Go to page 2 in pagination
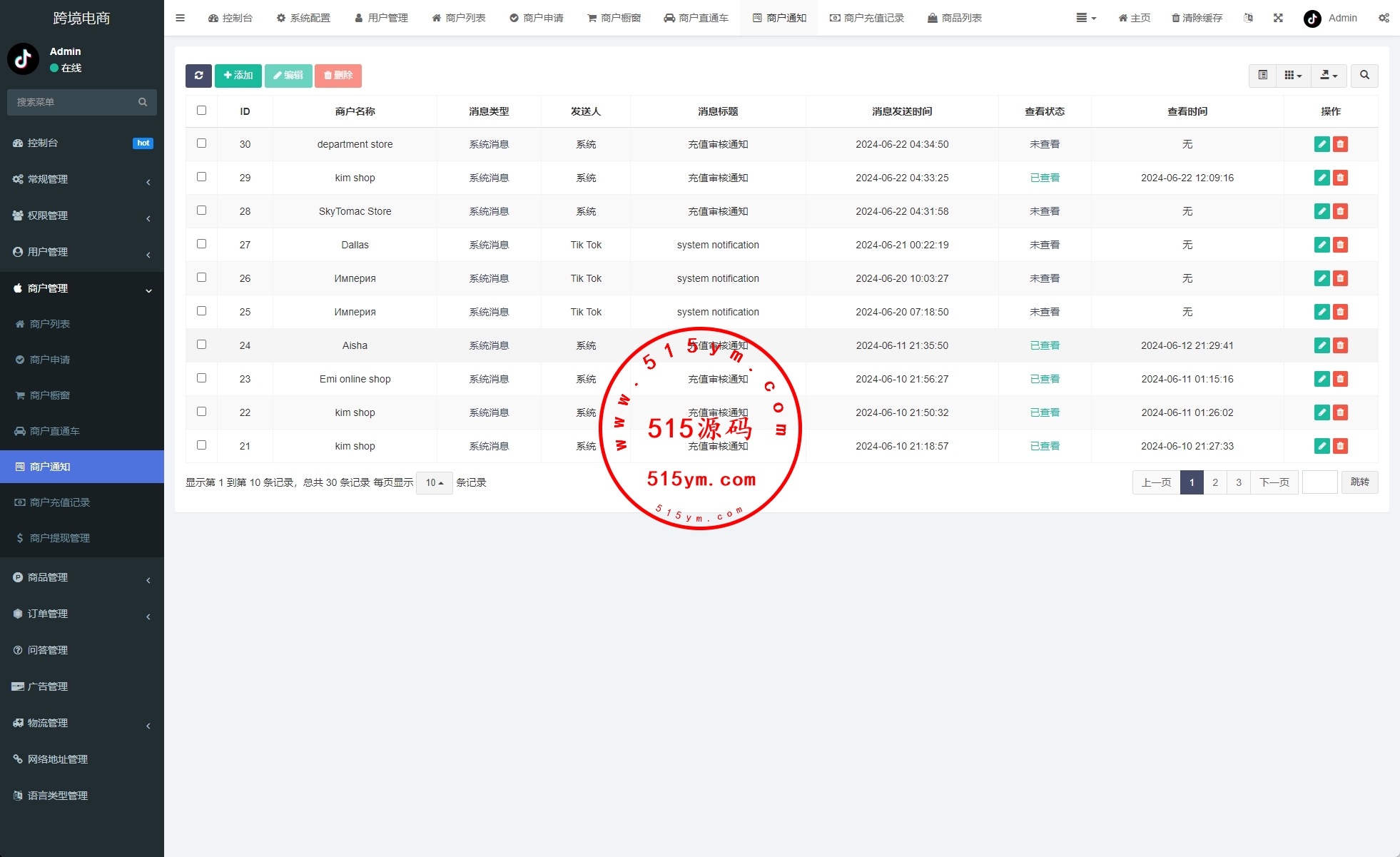Viewport: 1400px width, 857px height. click(1215, 482)
